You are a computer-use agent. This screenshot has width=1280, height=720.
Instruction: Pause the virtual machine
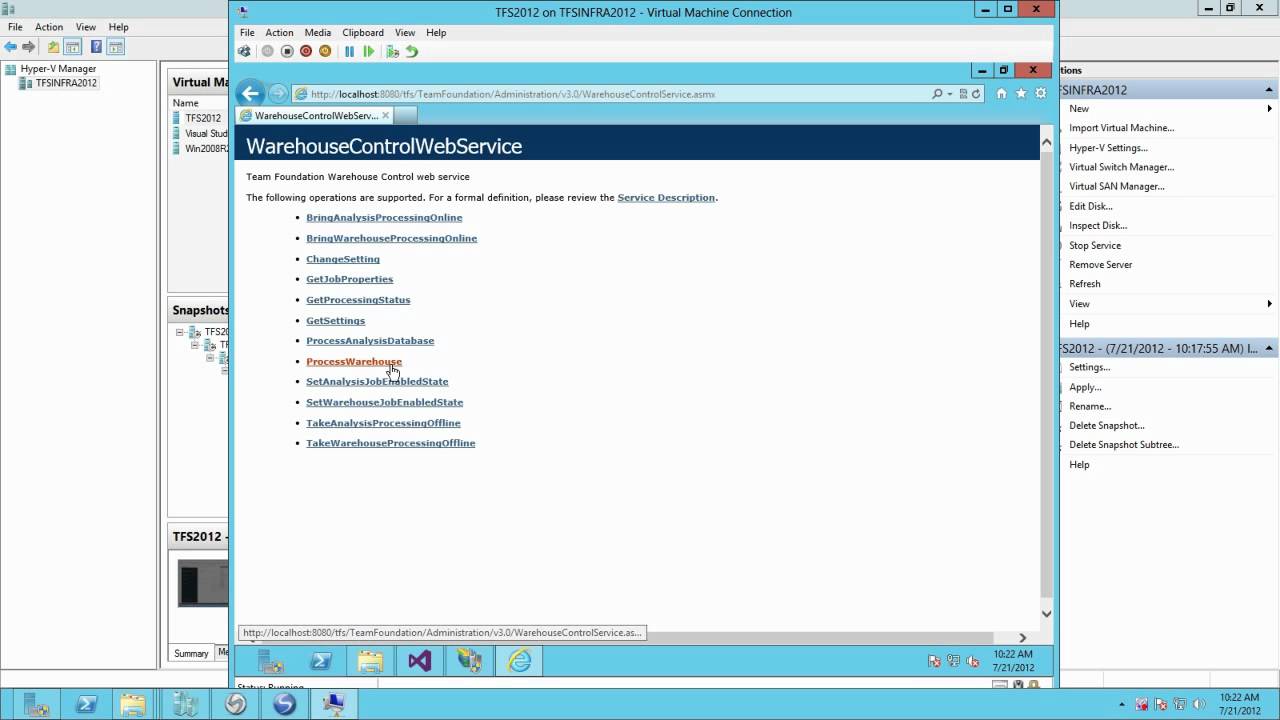pyautogui.click(x=349, y=51)
